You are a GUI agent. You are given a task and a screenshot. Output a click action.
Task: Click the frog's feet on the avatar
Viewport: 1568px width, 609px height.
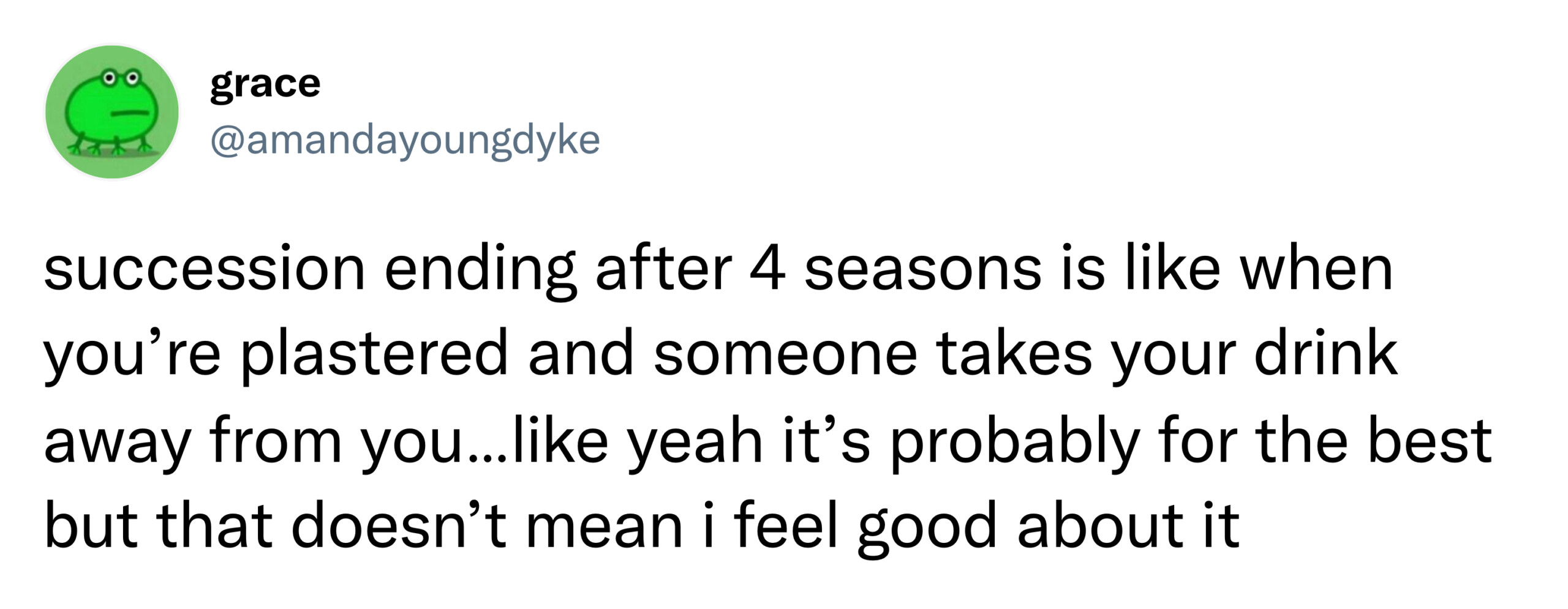click(x=110, y=146)
